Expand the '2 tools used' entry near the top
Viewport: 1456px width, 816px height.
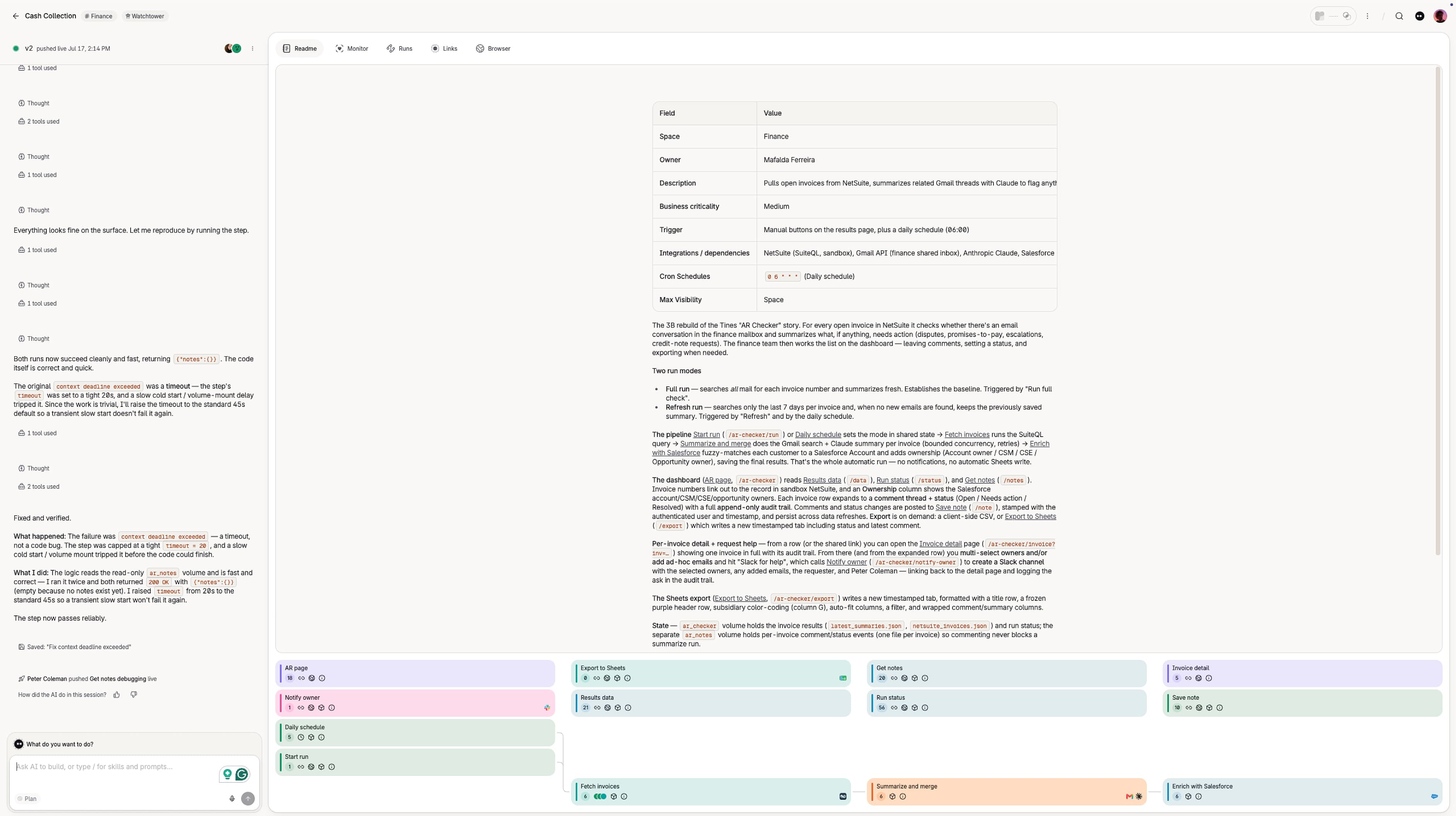point(39,121)
